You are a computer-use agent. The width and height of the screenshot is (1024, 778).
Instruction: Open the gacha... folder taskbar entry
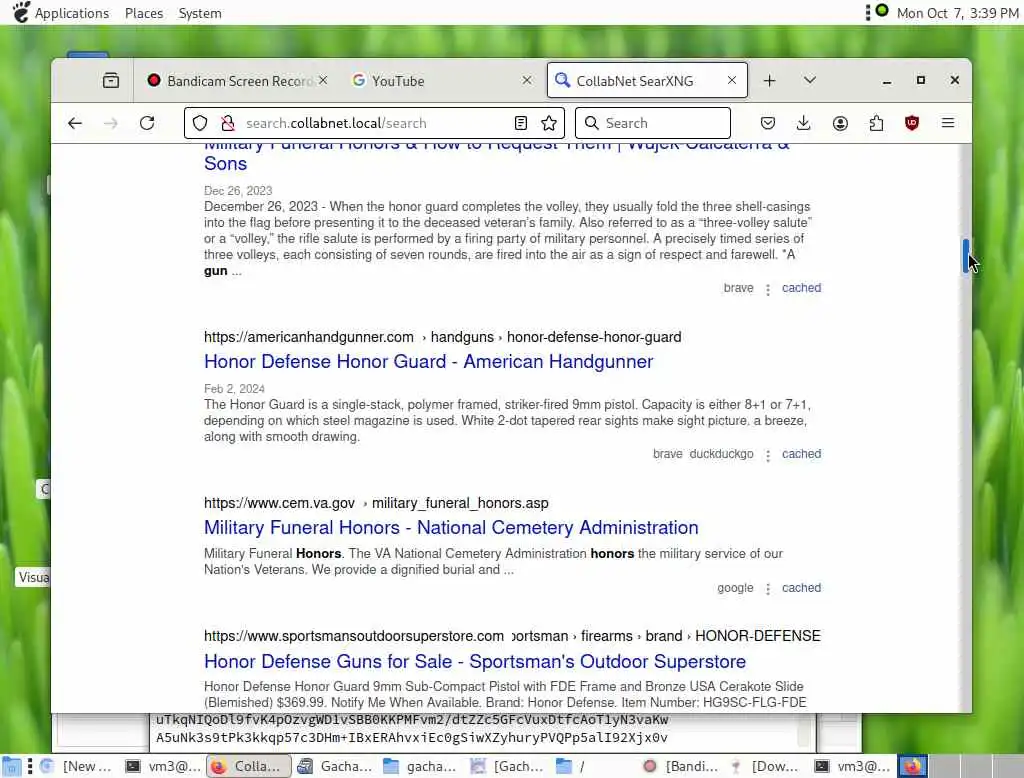tap(421, 766)
